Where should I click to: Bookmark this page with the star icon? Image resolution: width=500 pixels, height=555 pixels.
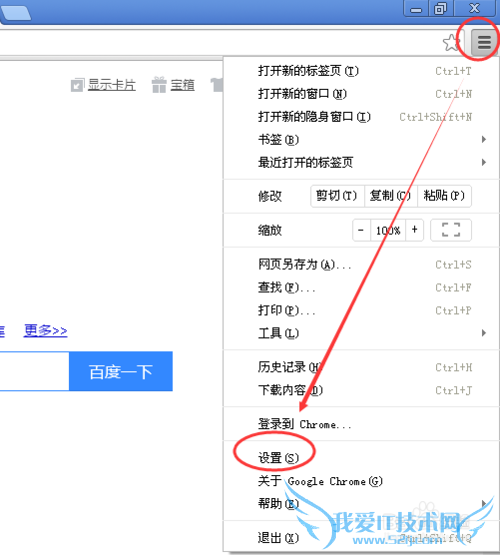[x=451, y=43]
